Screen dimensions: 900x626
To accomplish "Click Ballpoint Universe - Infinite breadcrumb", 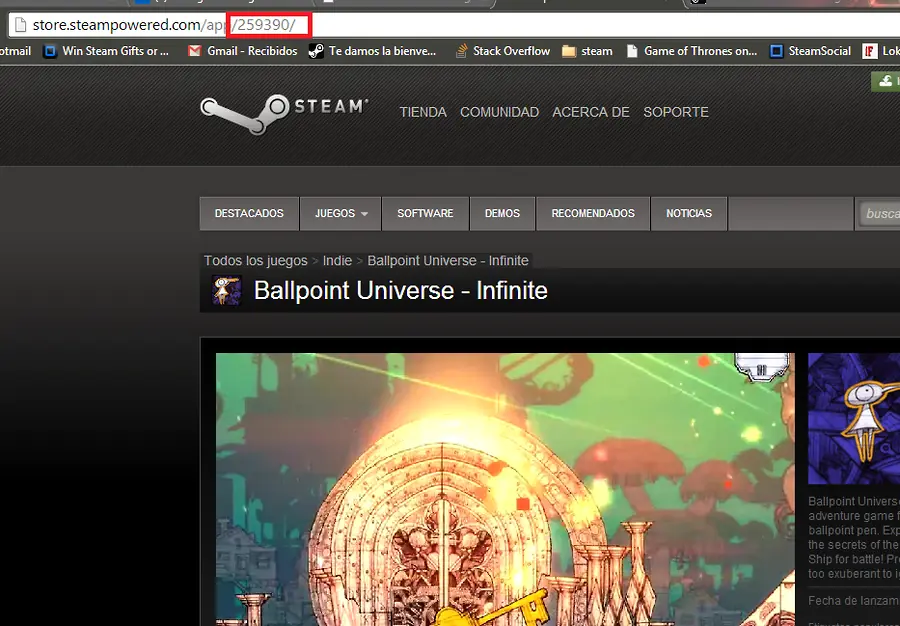I will 448,260.
